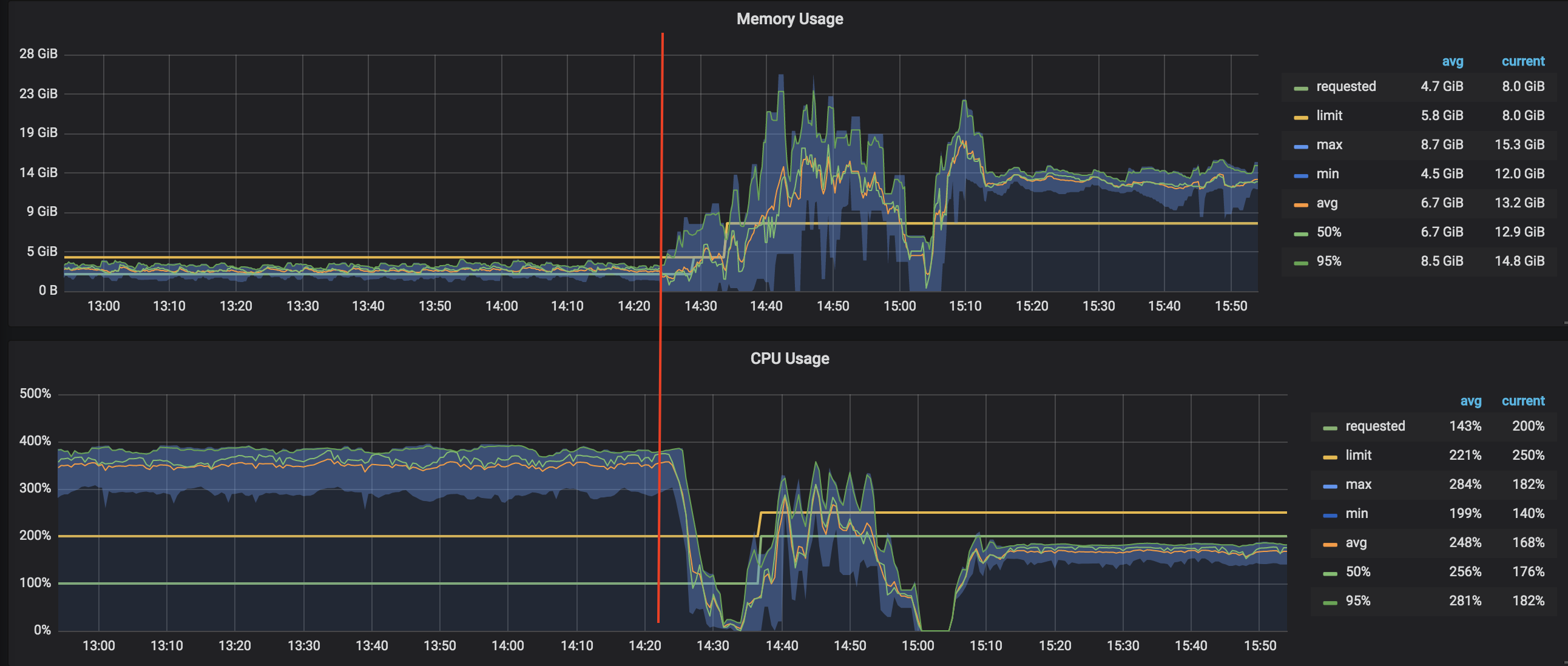Screen dimensions: 1568x666
Task: Open the CPU Usage panel menu
Action: pyautogui.click(x=789, y=358)
